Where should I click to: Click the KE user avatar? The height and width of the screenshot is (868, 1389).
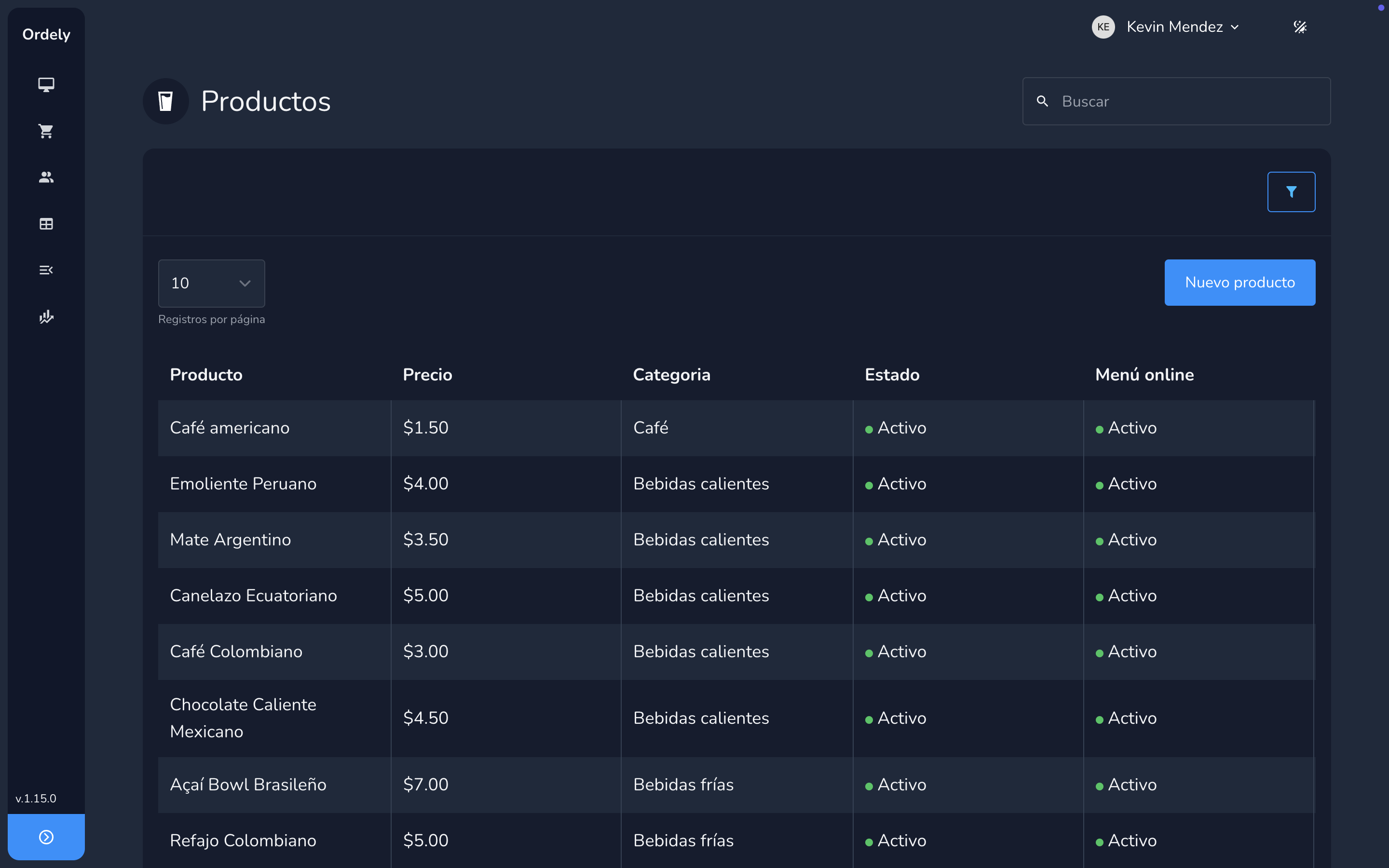pos(1103,27)
